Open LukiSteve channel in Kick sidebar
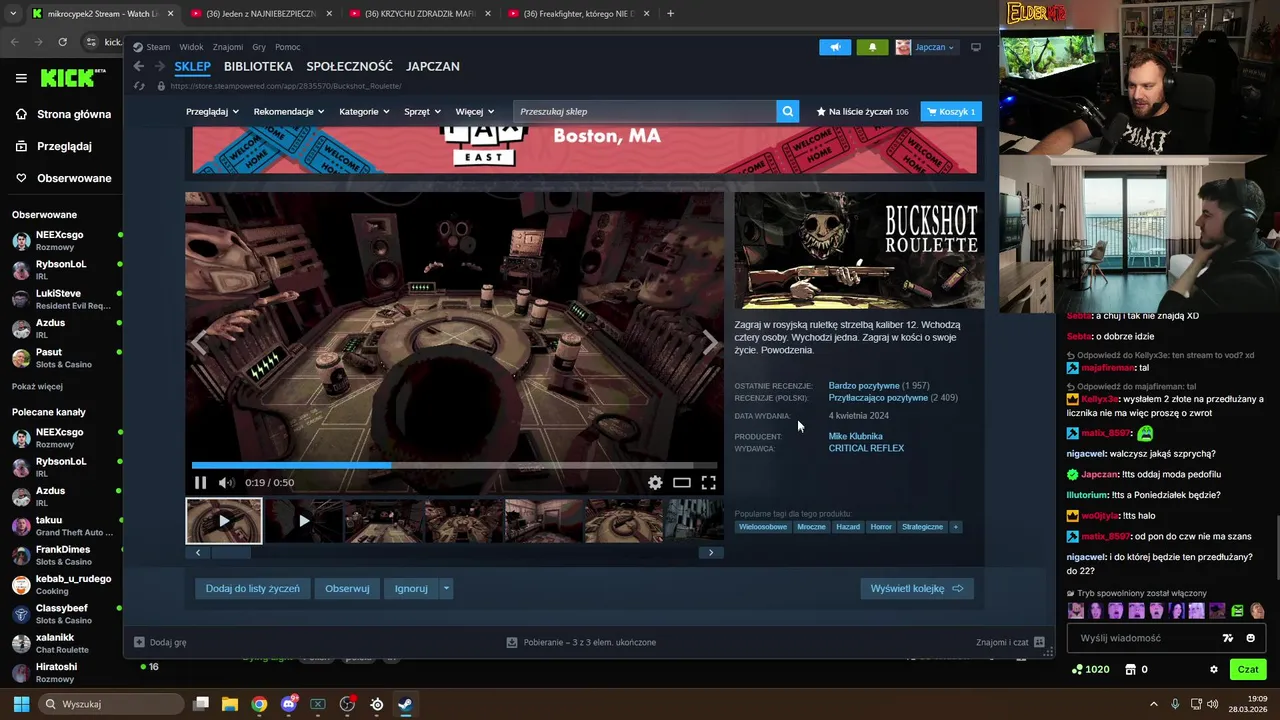This screenshot has height=720, width=1280. pos(60,299)
